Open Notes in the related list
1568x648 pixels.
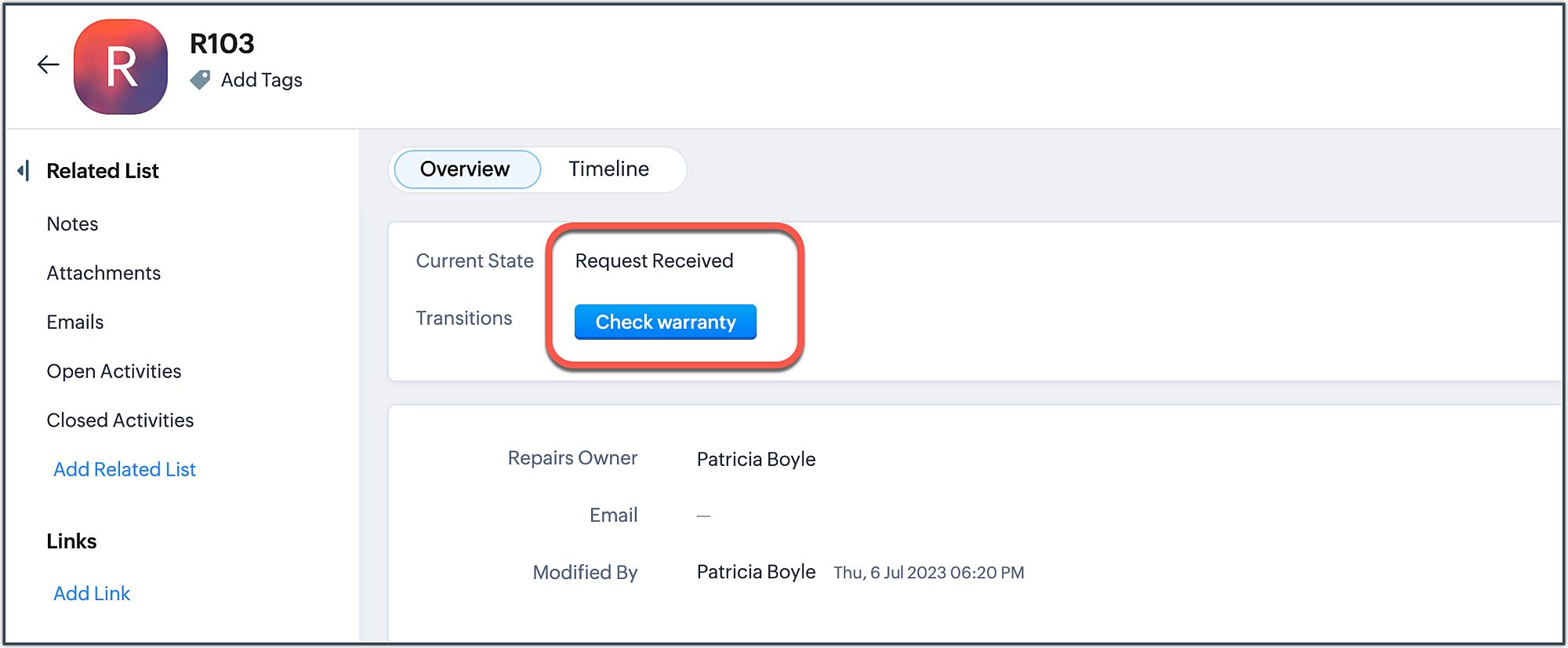click(72, 224)
